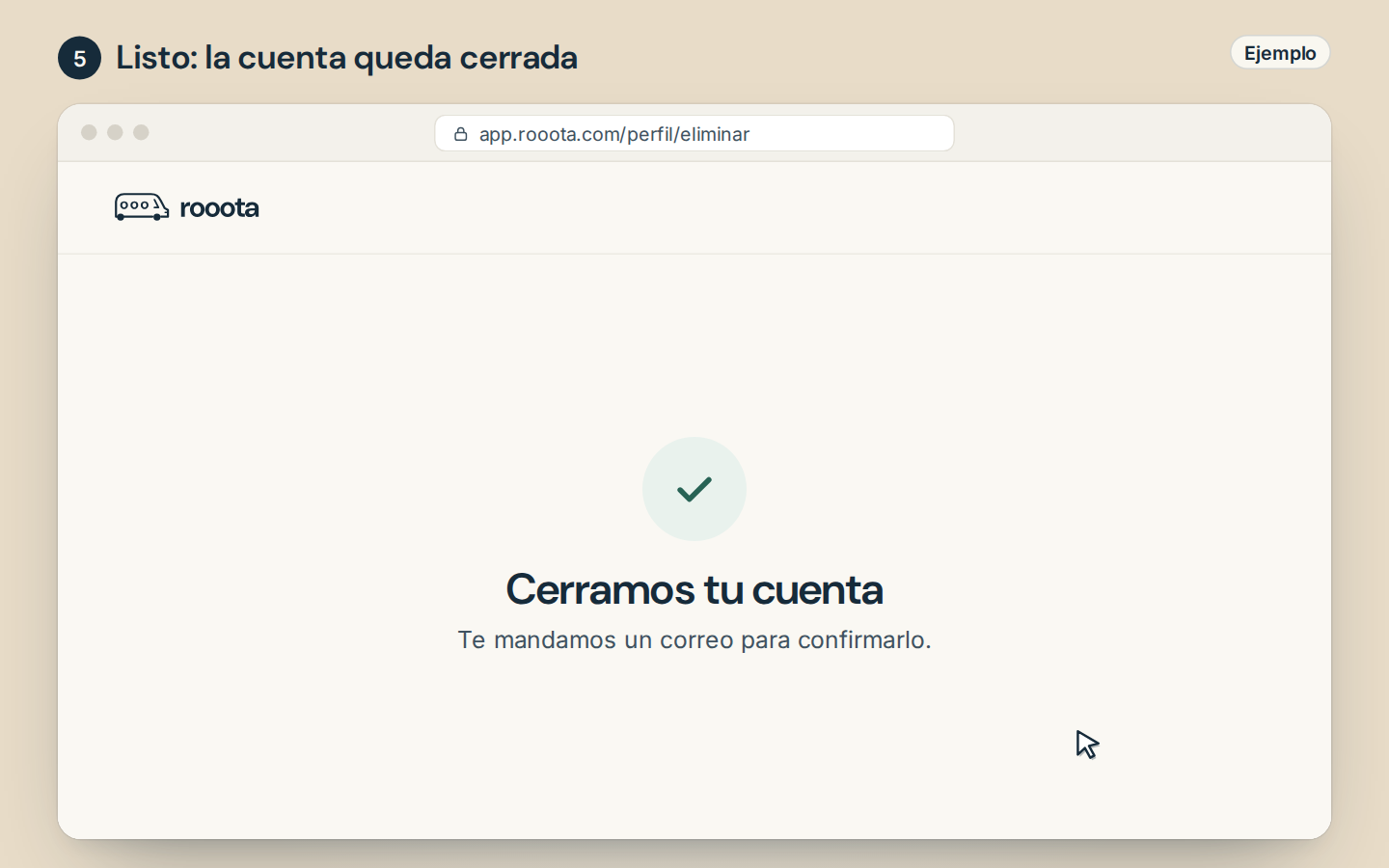The image size is (1389, 868).
Task: Click the first window control dot
Action: (89, 132)
